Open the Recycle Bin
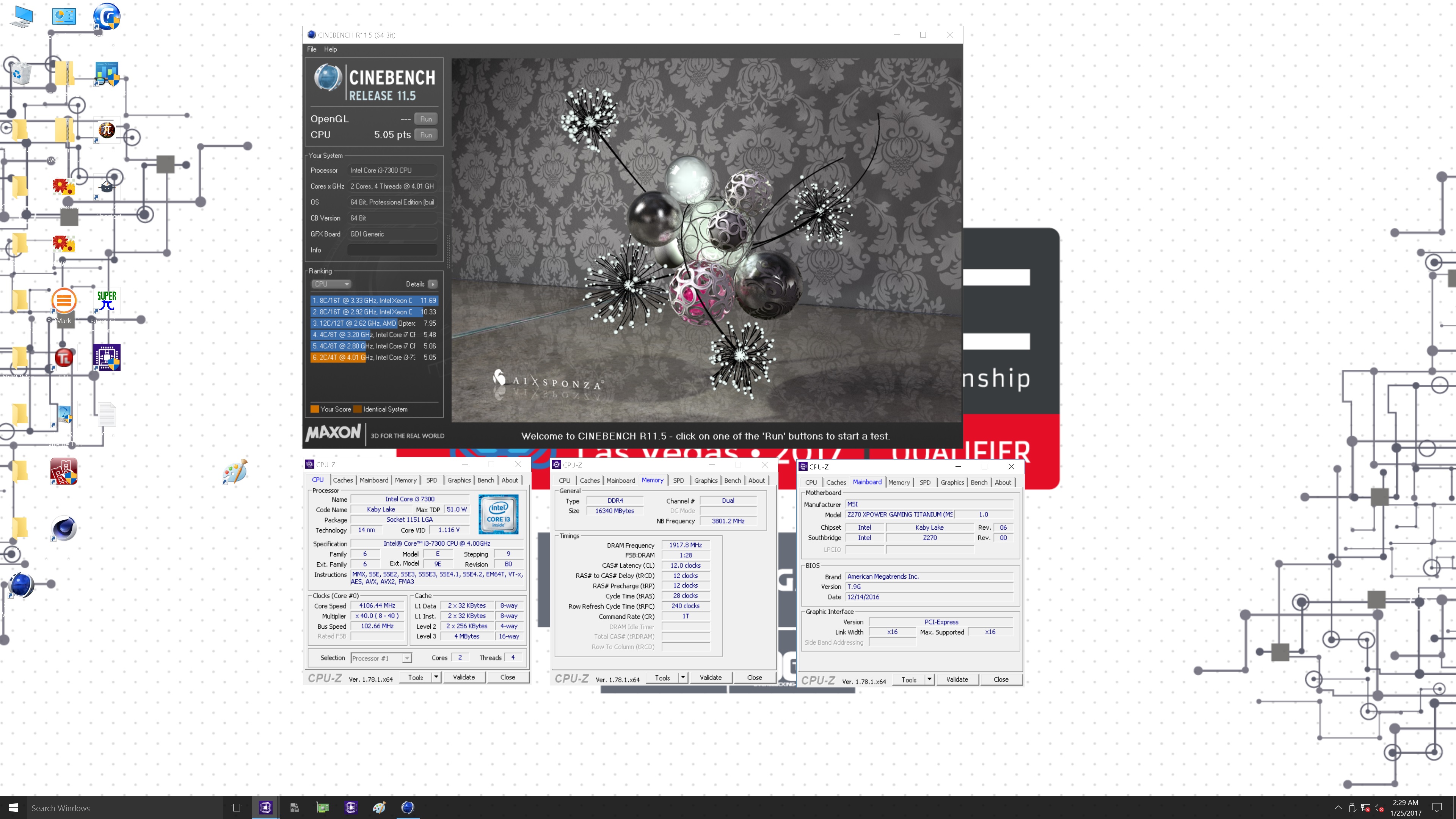1456x819 pixels. [x=22, y=74]
